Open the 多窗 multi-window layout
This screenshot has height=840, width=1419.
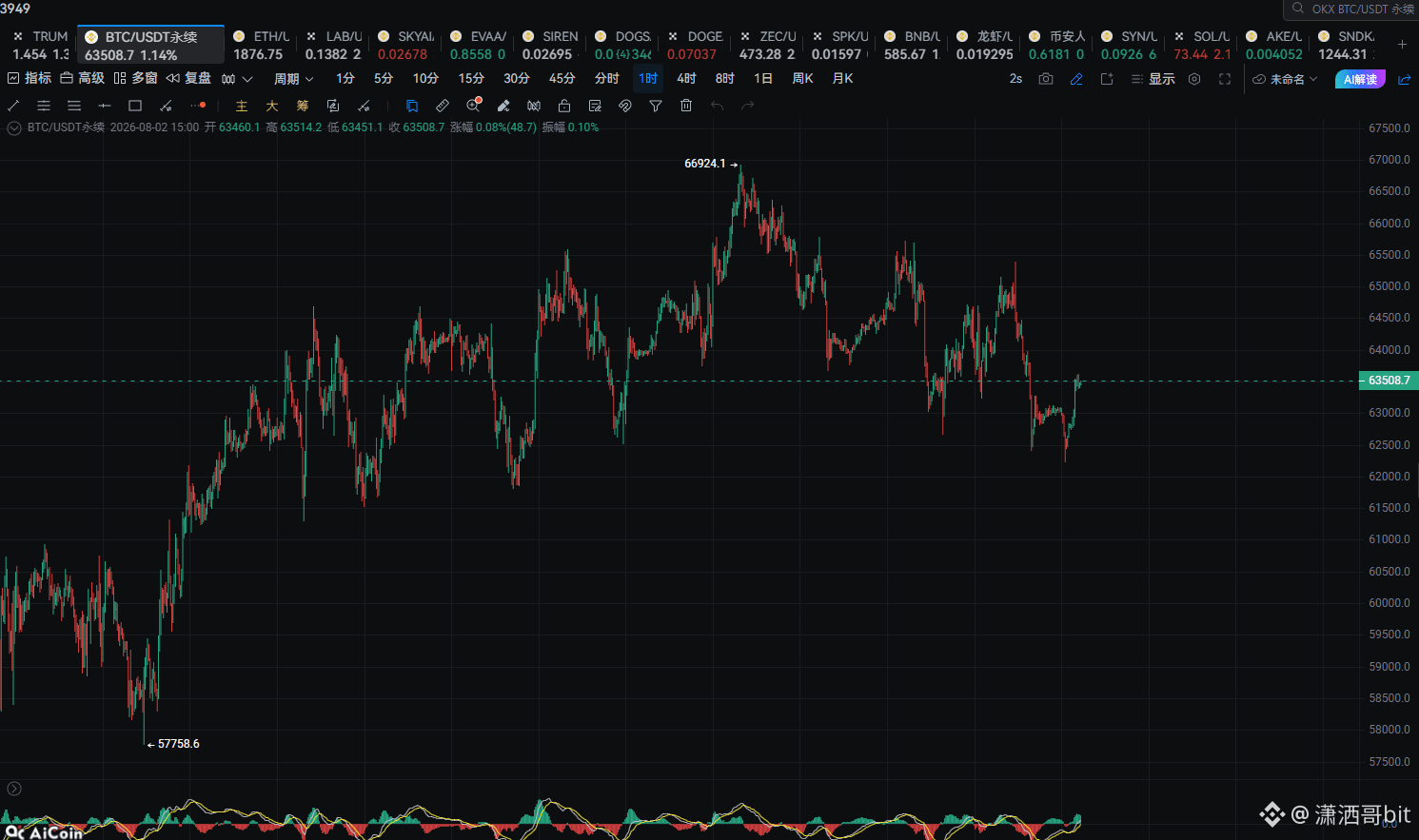pos(135,79)
